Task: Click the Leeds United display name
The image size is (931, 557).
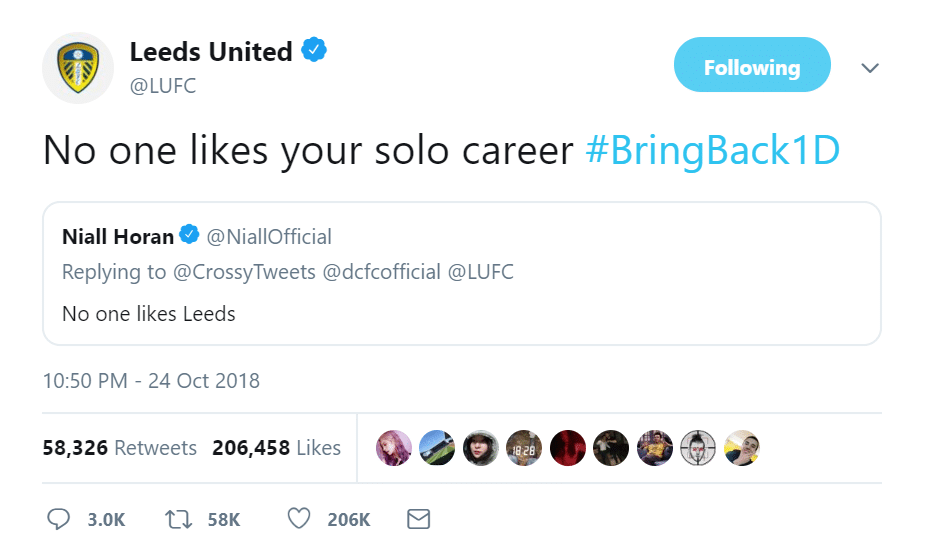Action: point(212,51)
